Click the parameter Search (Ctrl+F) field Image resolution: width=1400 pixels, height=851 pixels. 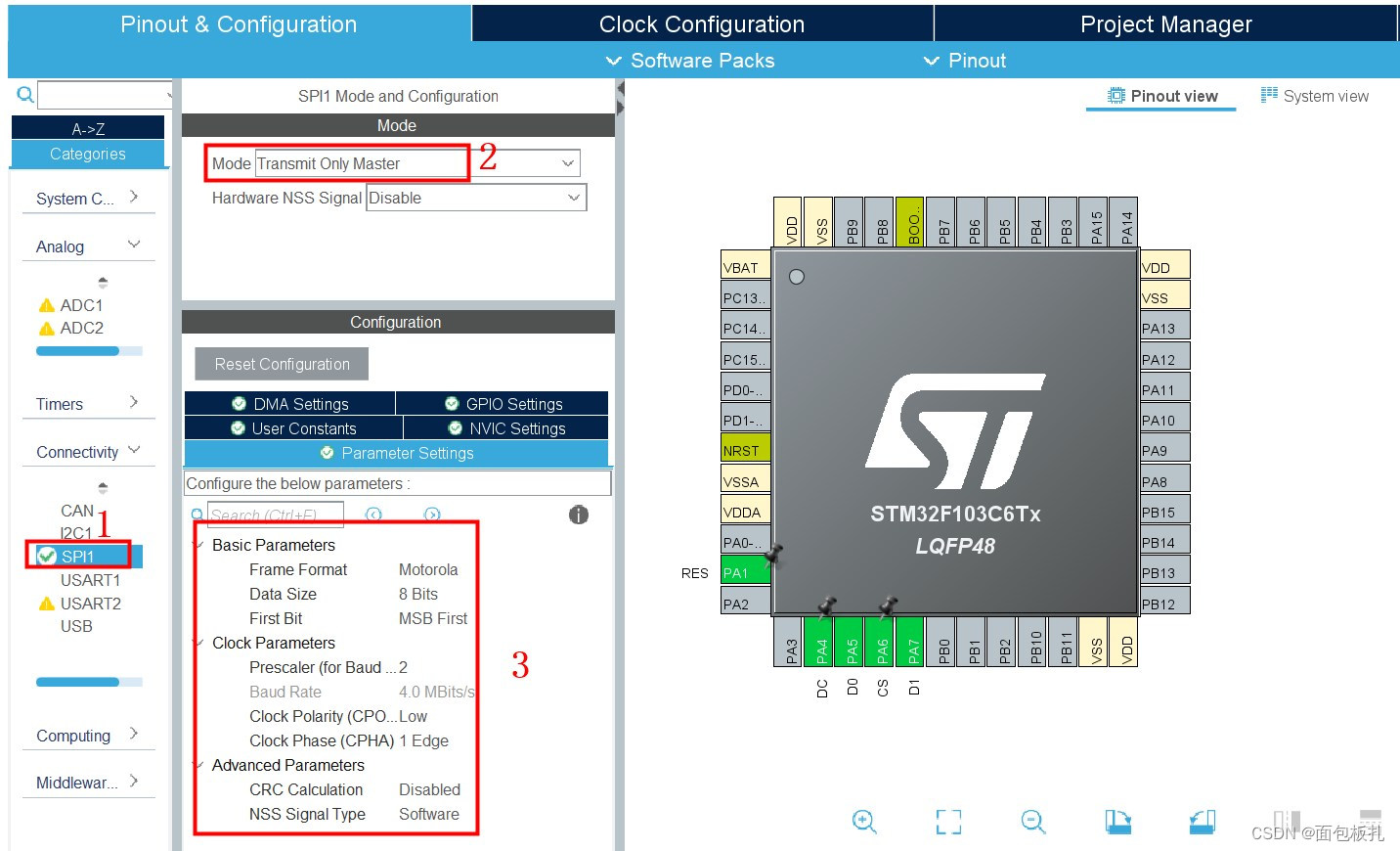tap(275, 515)
